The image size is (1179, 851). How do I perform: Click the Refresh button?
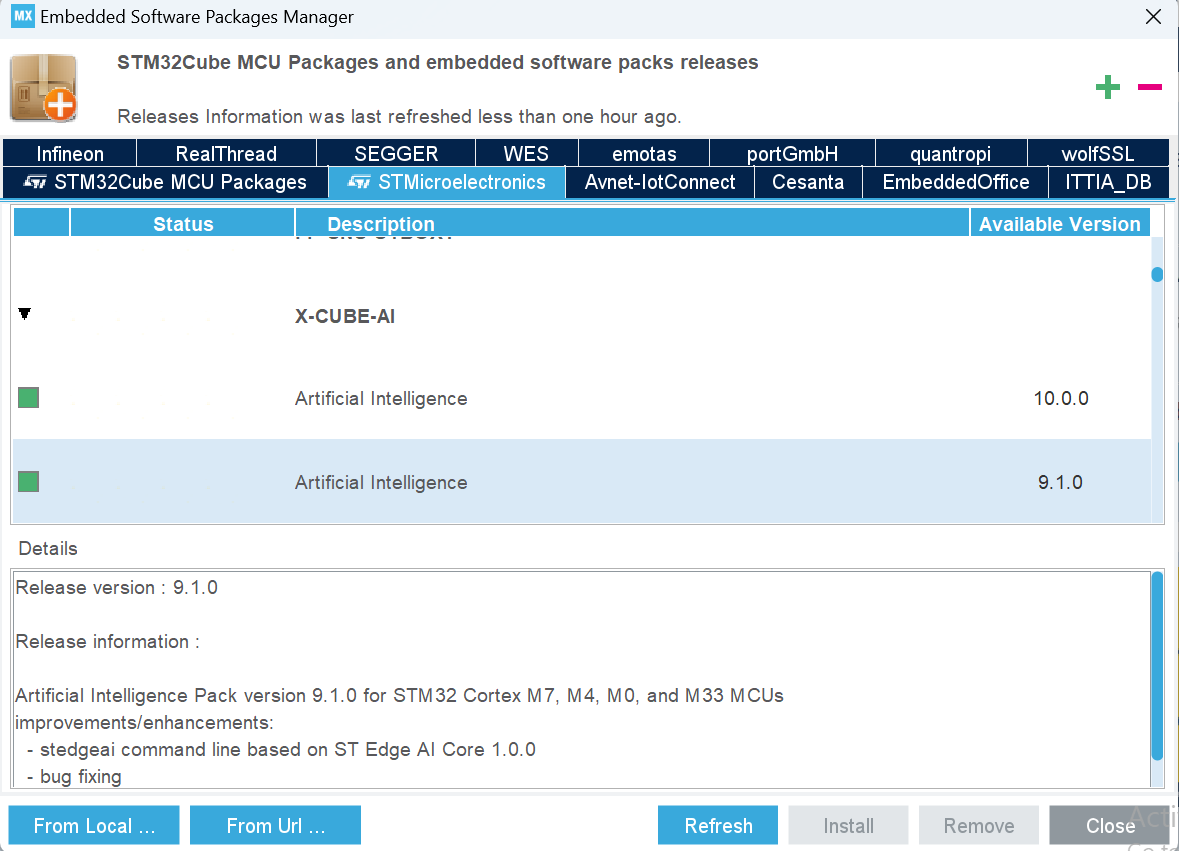tap(717, 825)
